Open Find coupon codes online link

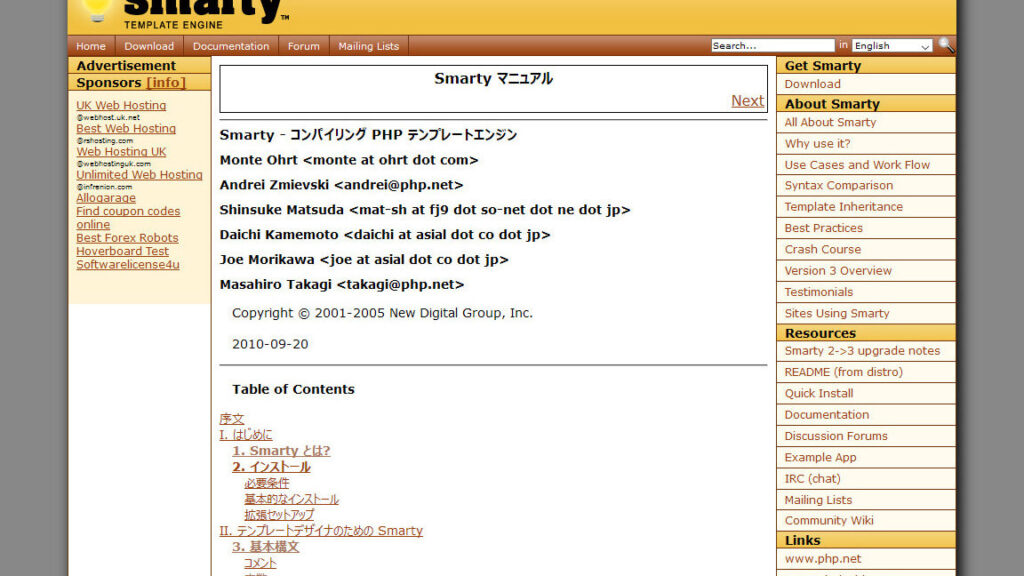point(128,217)
